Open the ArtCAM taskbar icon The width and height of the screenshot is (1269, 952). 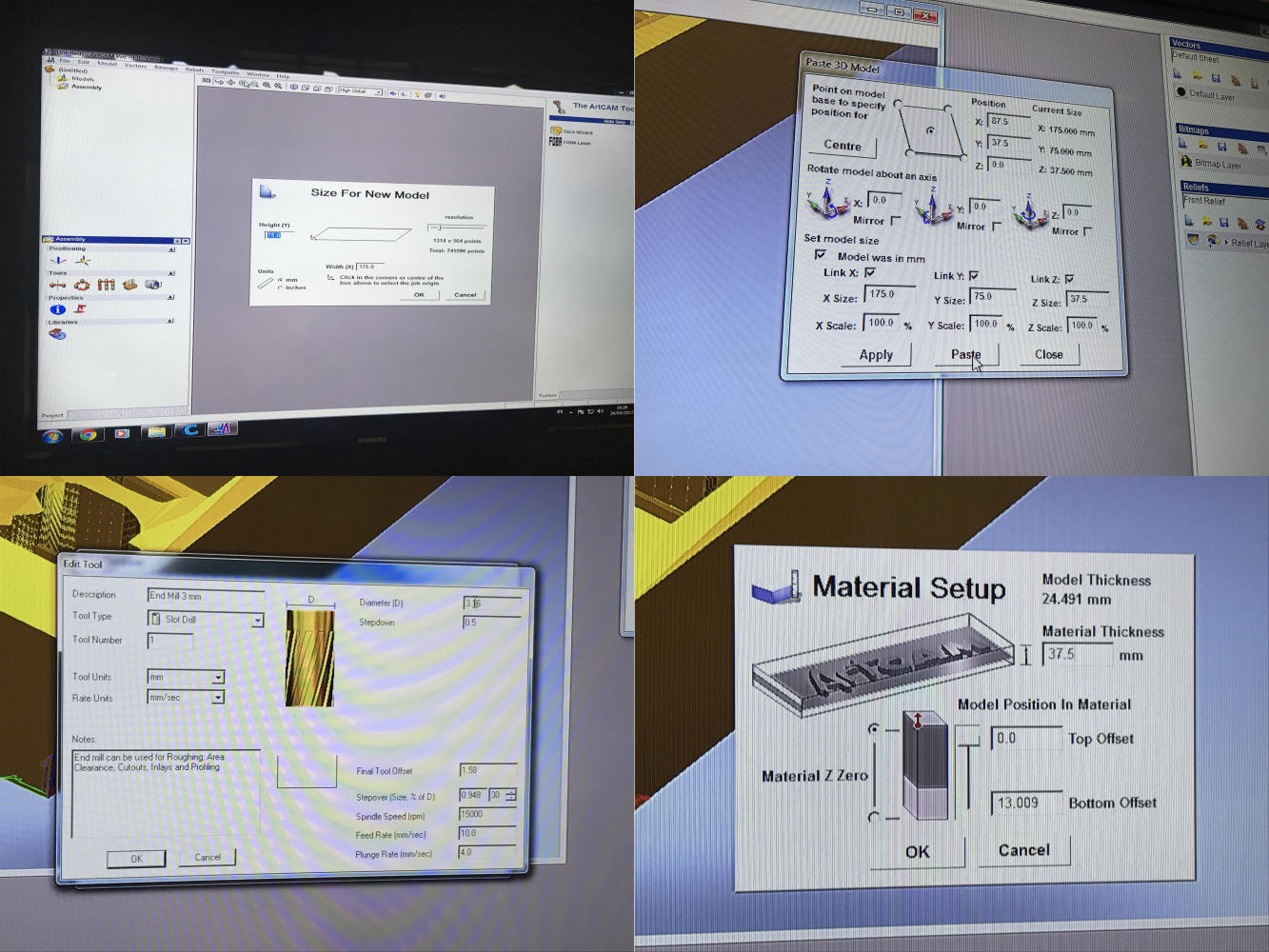223,428
